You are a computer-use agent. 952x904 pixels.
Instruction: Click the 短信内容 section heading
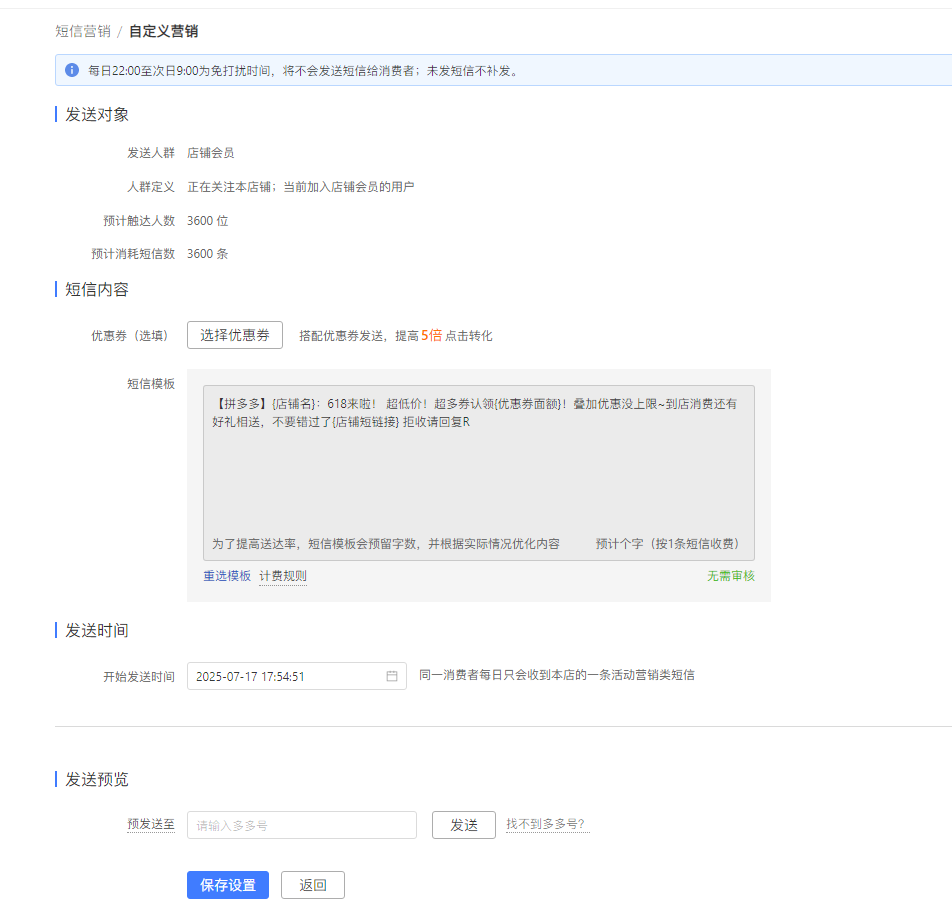(x=97, y=289)
